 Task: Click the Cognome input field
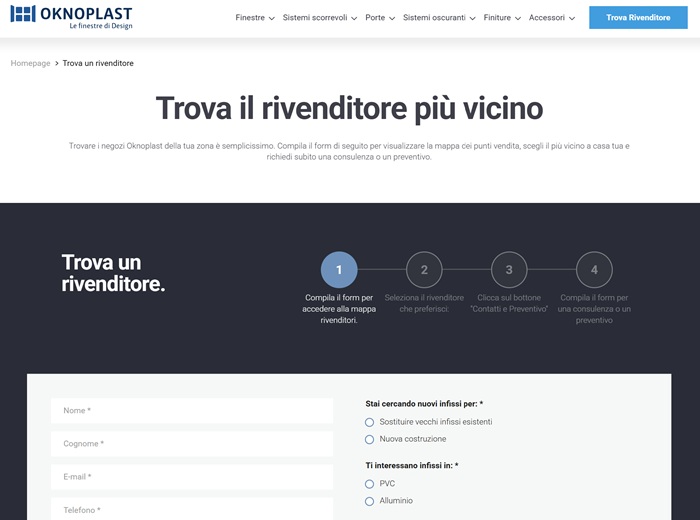coord(192,444)
